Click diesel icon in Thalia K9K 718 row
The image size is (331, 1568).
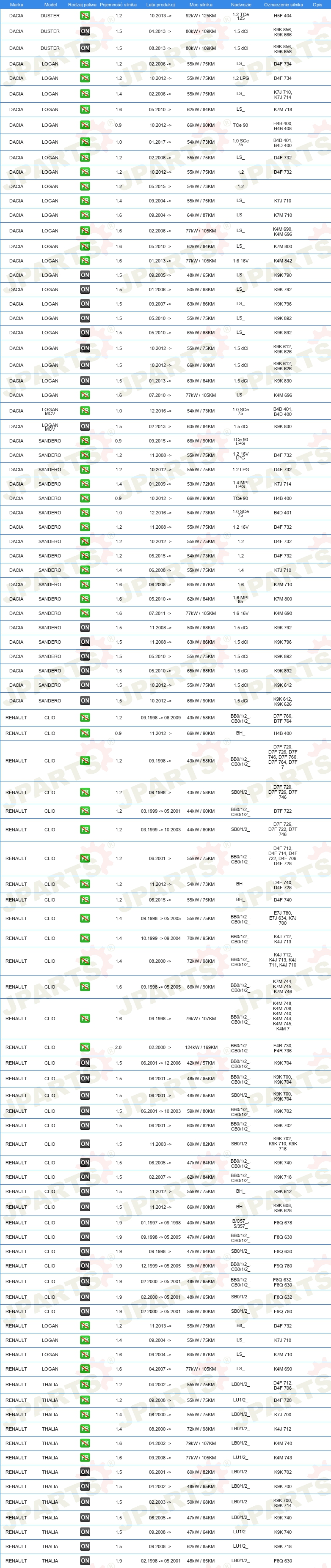[85, 1546]
